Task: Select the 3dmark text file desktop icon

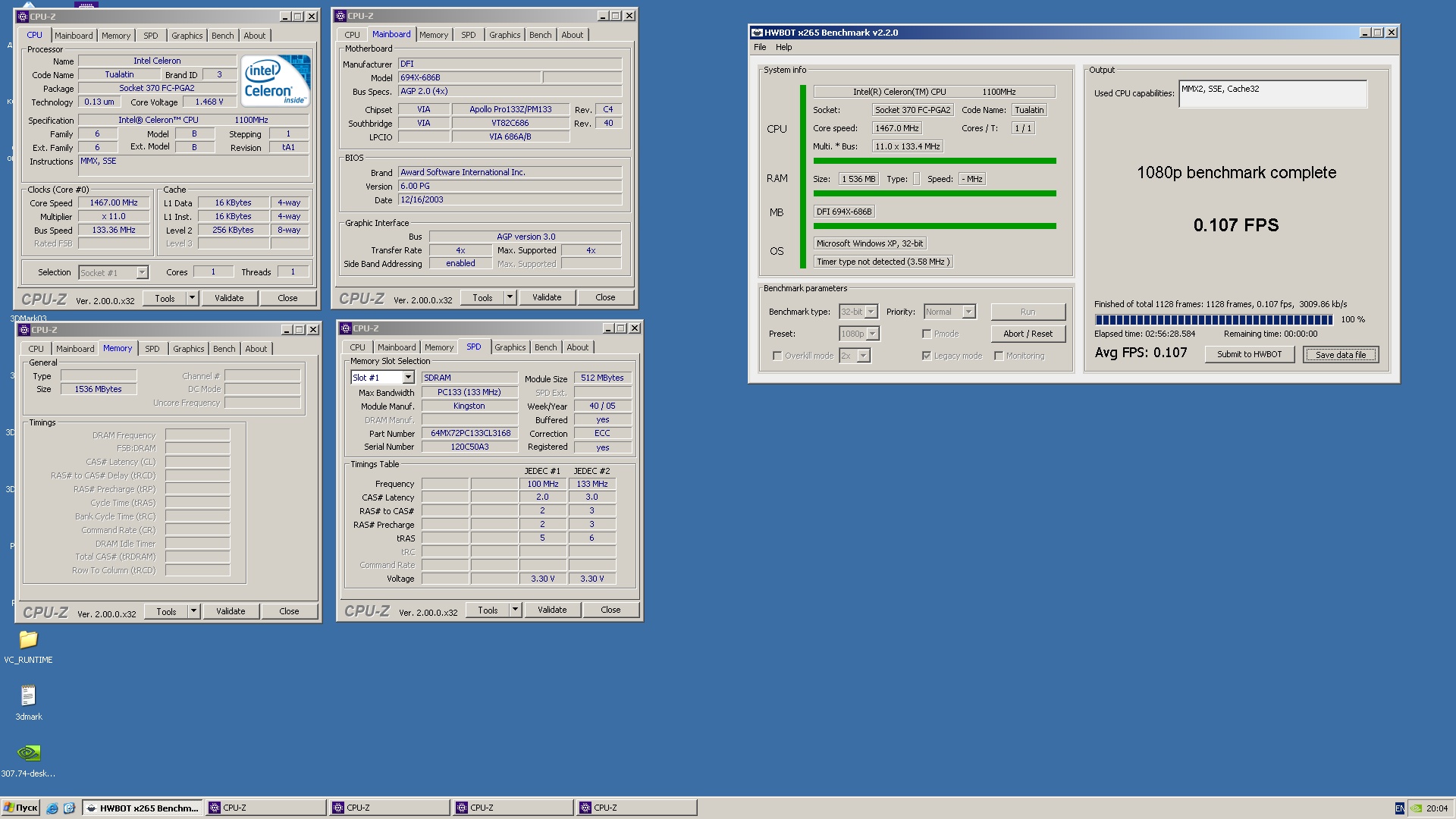Action: 28,695
